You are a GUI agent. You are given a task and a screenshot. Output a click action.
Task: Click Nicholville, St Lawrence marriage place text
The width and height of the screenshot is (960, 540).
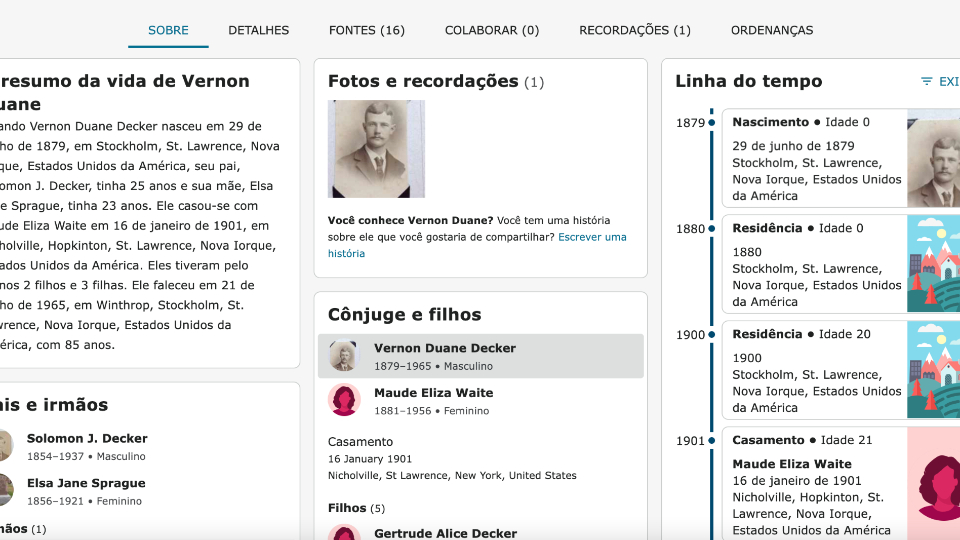452,476
